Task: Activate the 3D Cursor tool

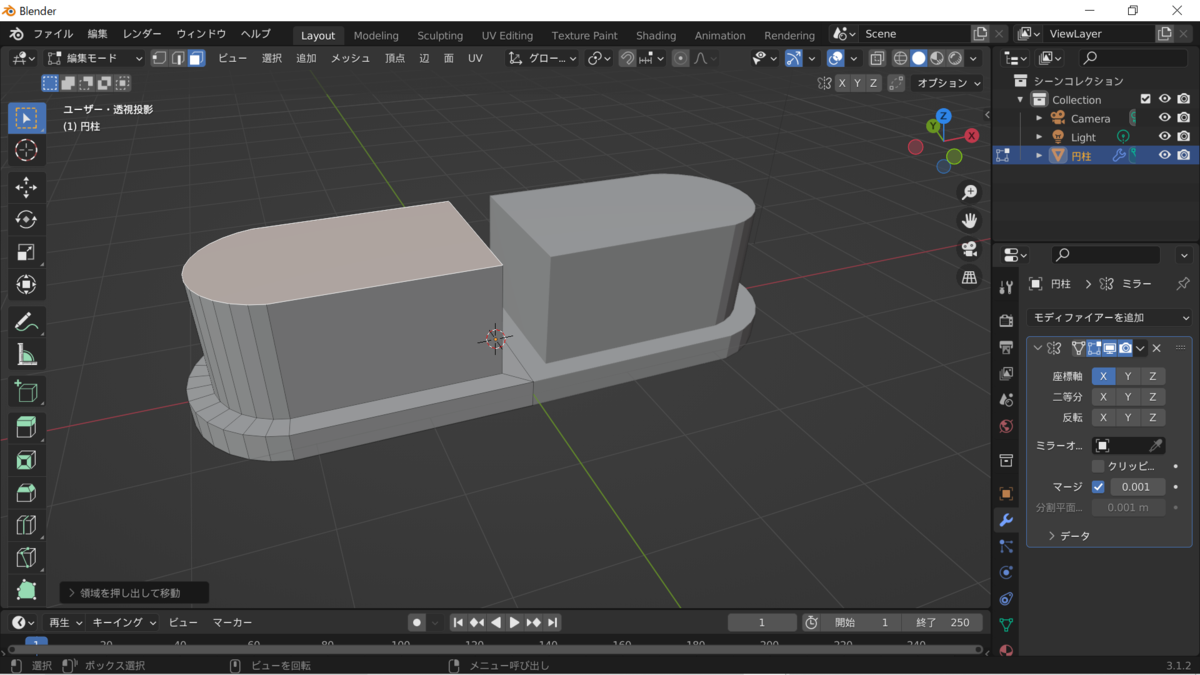Action: tap(27, 151)
